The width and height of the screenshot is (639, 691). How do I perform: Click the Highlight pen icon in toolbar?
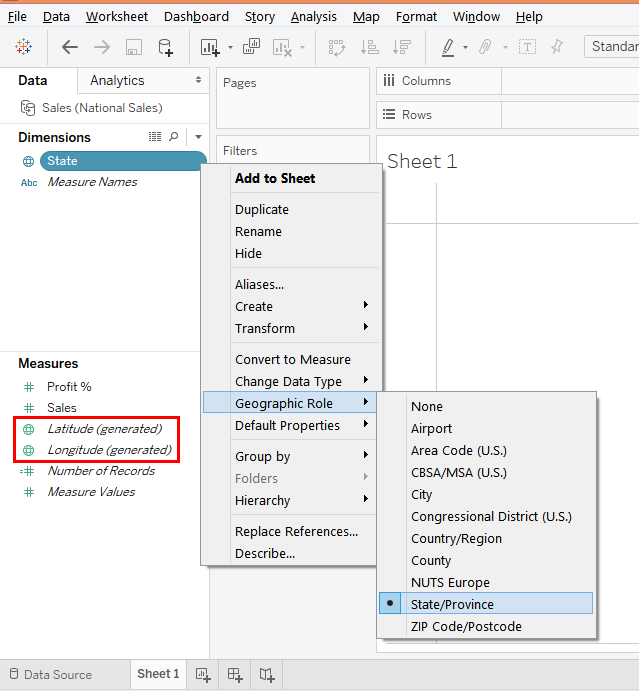click(x=448, y=47)
